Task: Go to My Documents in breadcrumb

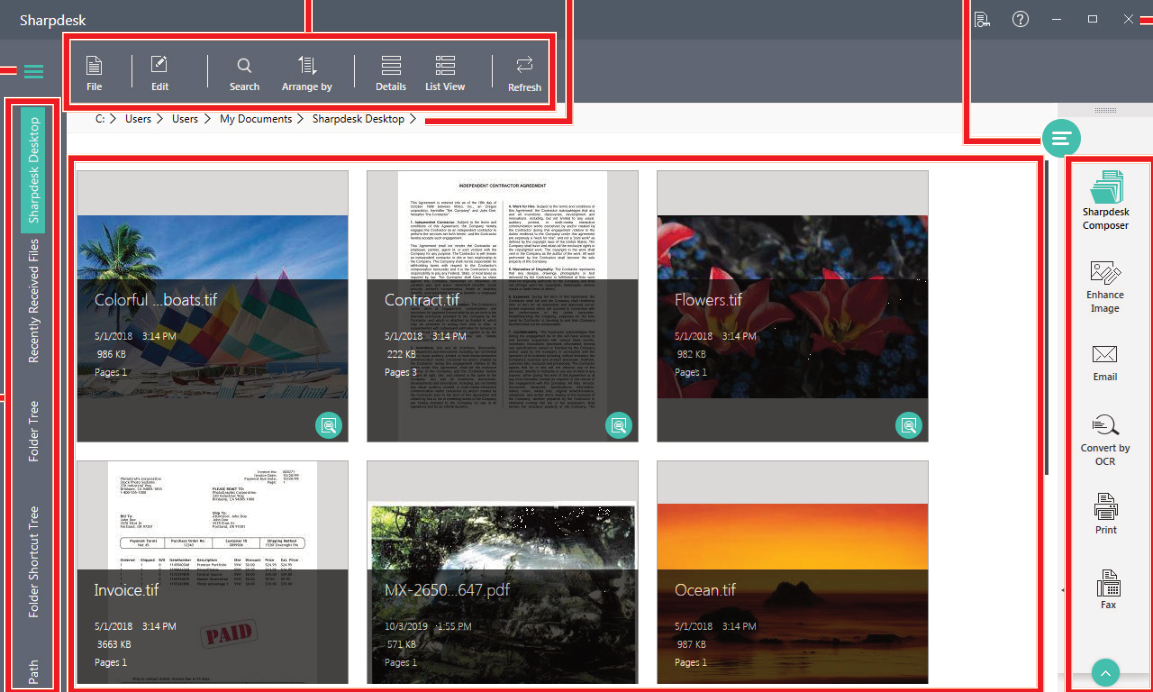Action: click(255, 118)
